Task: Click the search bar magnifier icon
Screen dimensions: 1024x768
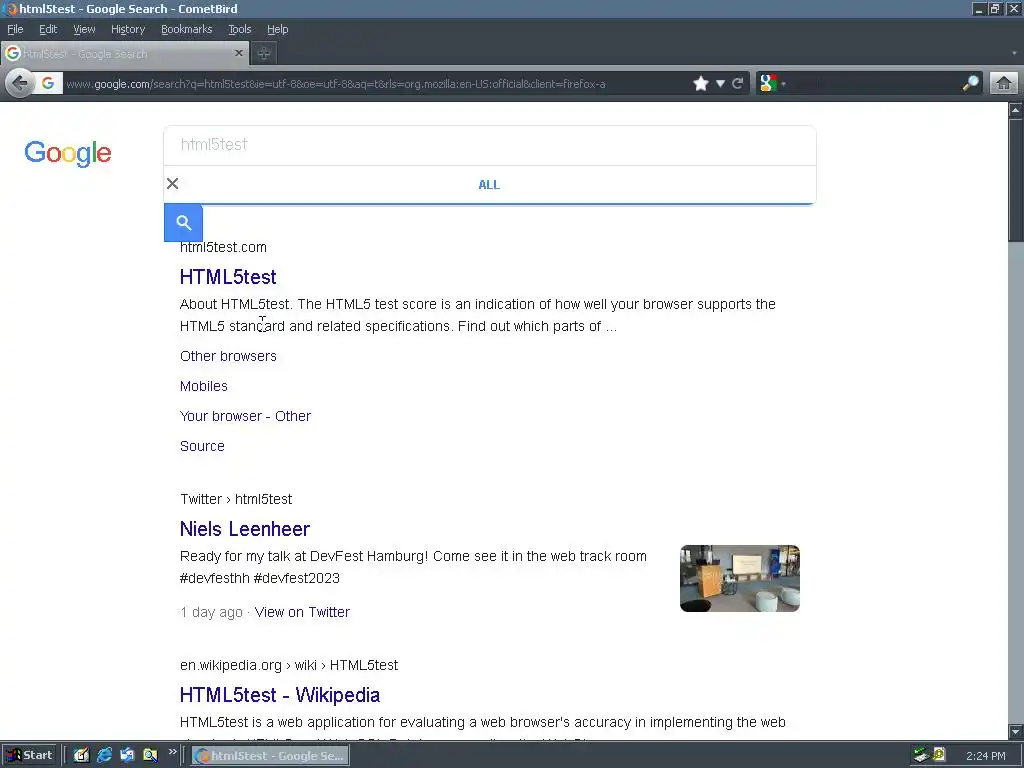Action: (x=970, y=84)
